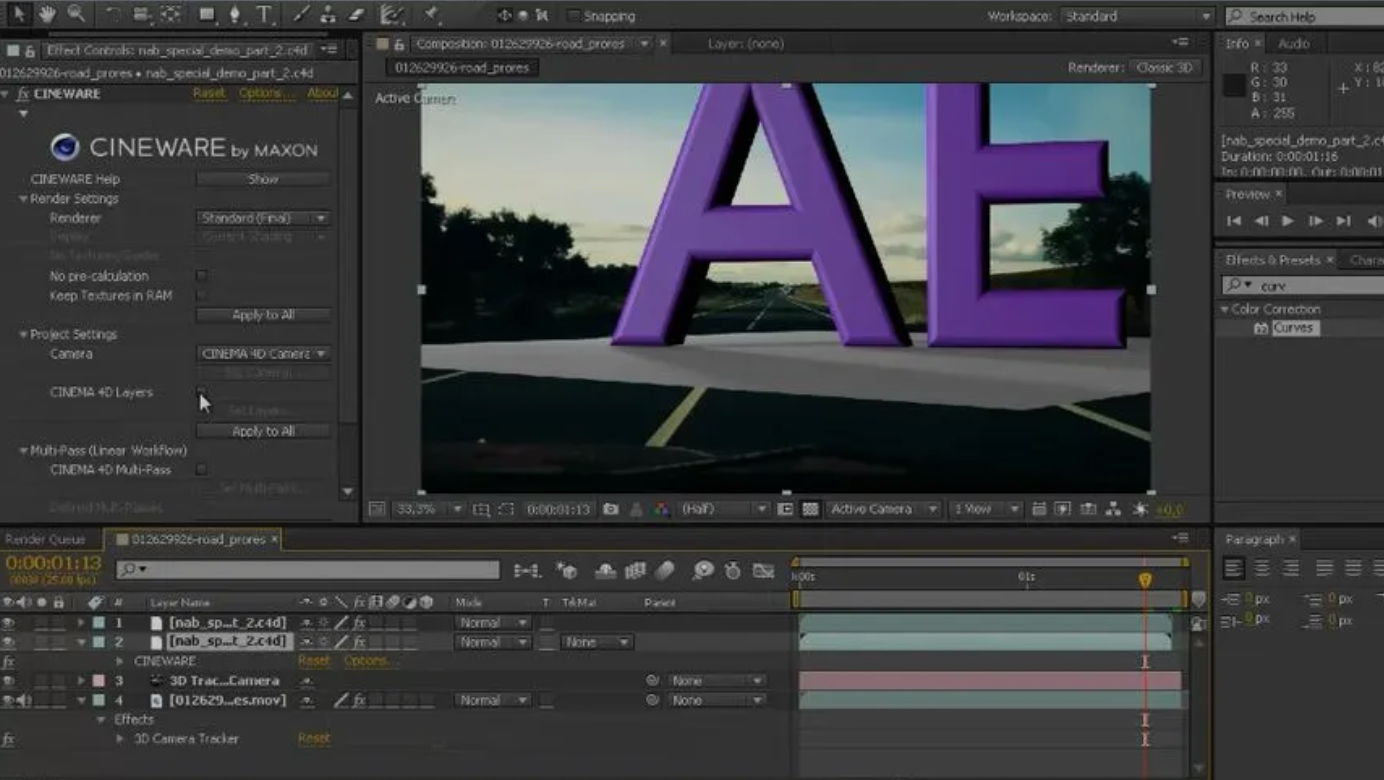
Task: Click the Reset Exposure icon in viewer
Action: tap(1140, 509)
